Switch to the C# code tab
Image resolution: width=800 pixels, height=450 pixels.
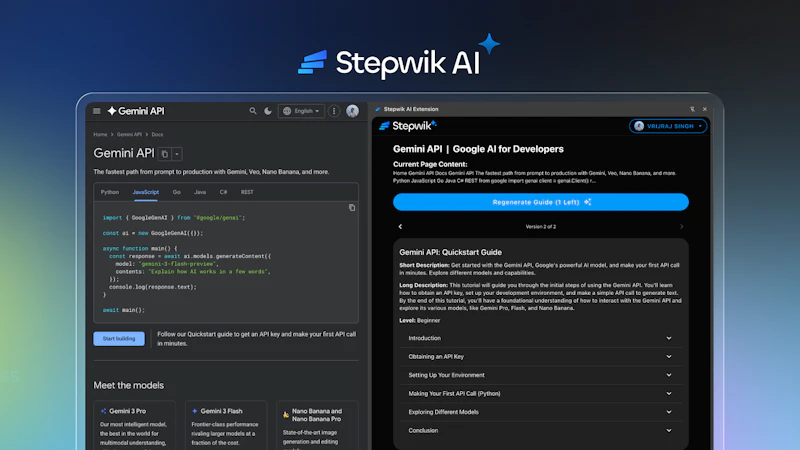click(x=223, y=192)
